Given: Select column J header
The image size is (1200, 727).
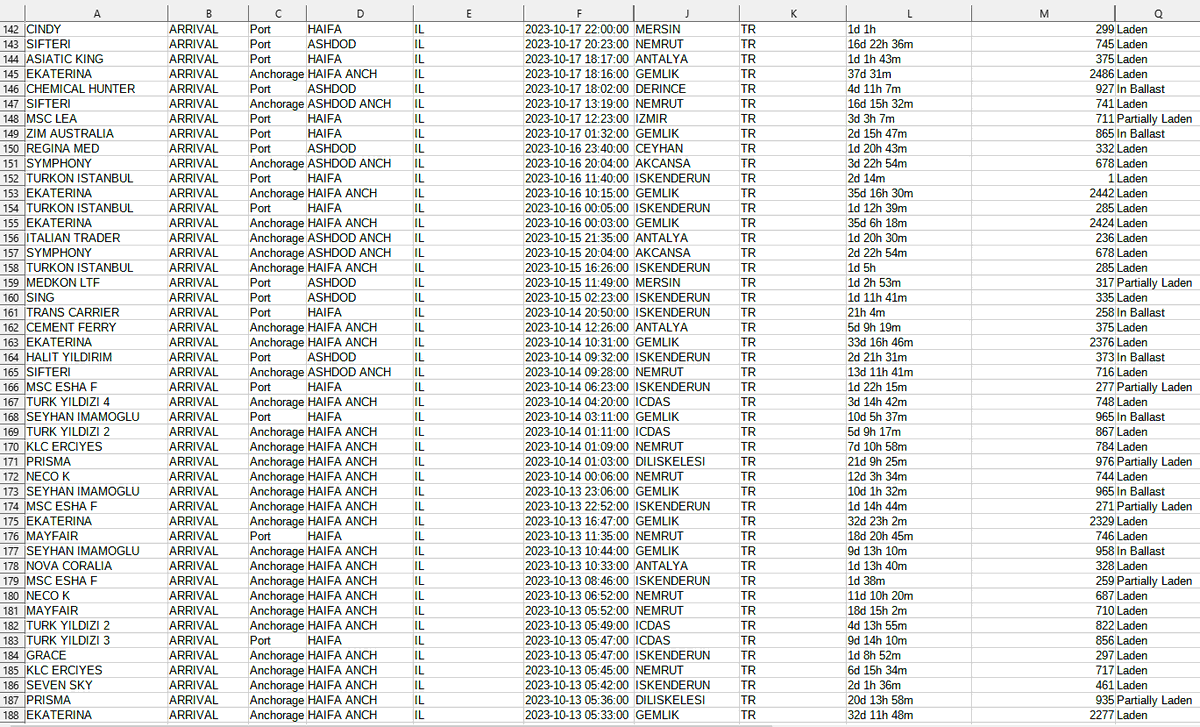Looking at the screenshot, I should point(686,13).
